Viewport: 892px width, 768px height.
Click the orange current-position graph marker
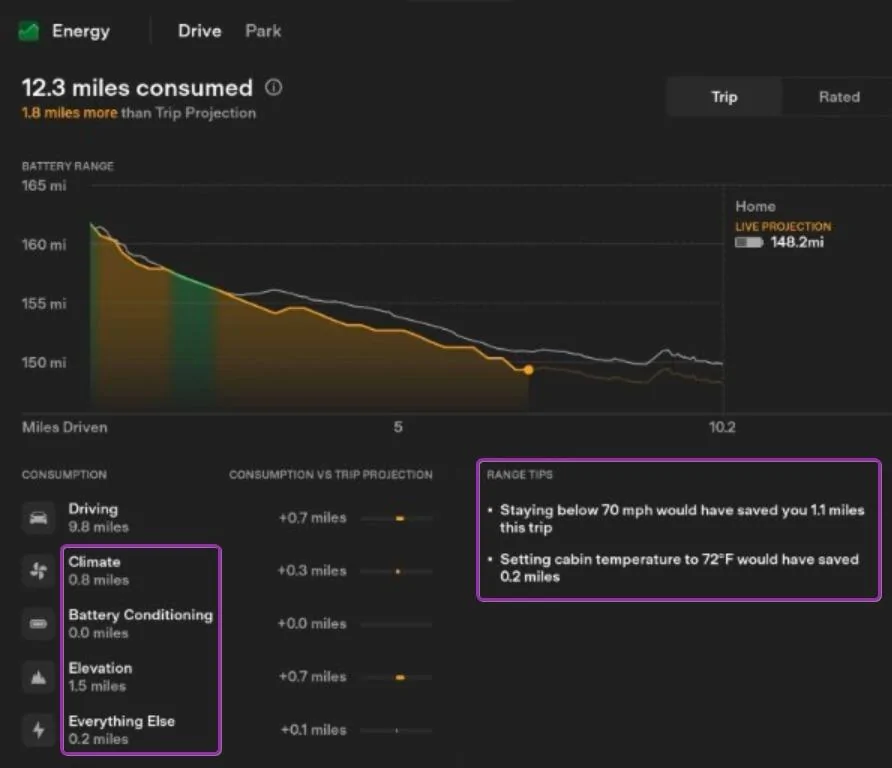[x=528, y=370]
